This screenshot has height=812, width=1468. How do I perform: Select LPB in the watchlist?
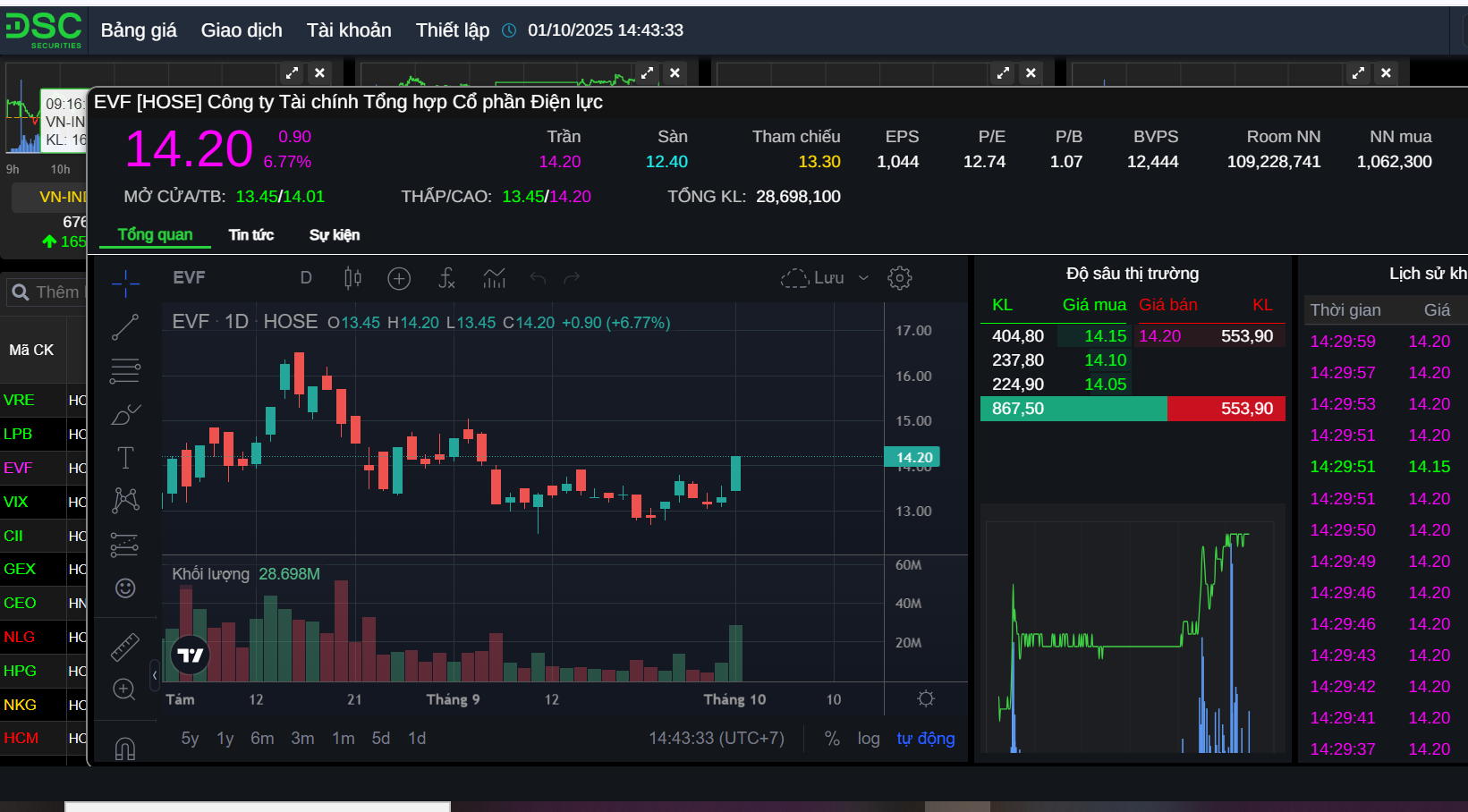pyautogui.click(x=18, y=435)
